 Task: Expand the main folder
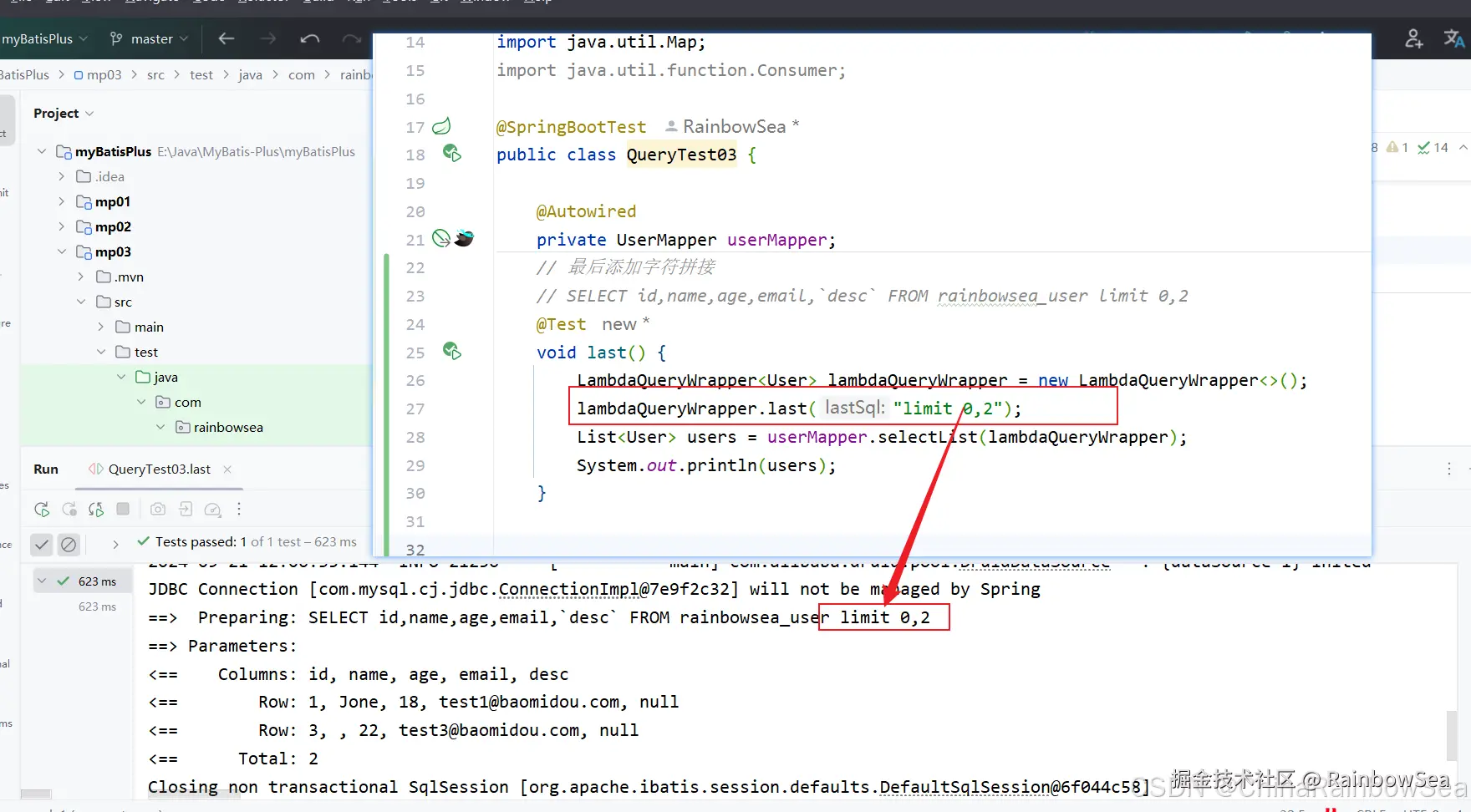click(101, 327)
